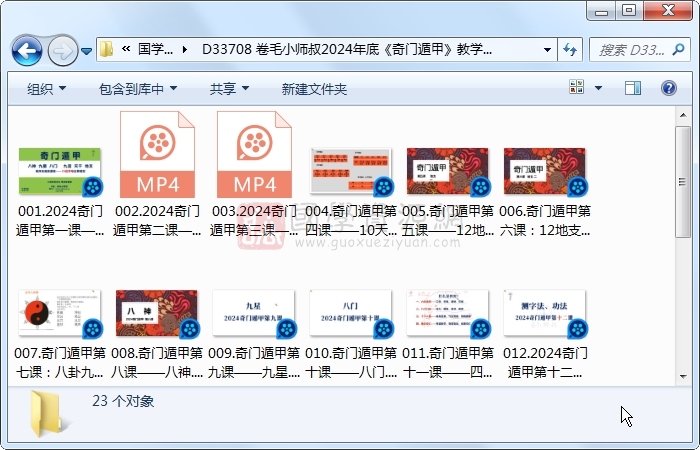Open the view options dropdown arrow
This screenshot has height=450, width=700.
click(598, 88)
